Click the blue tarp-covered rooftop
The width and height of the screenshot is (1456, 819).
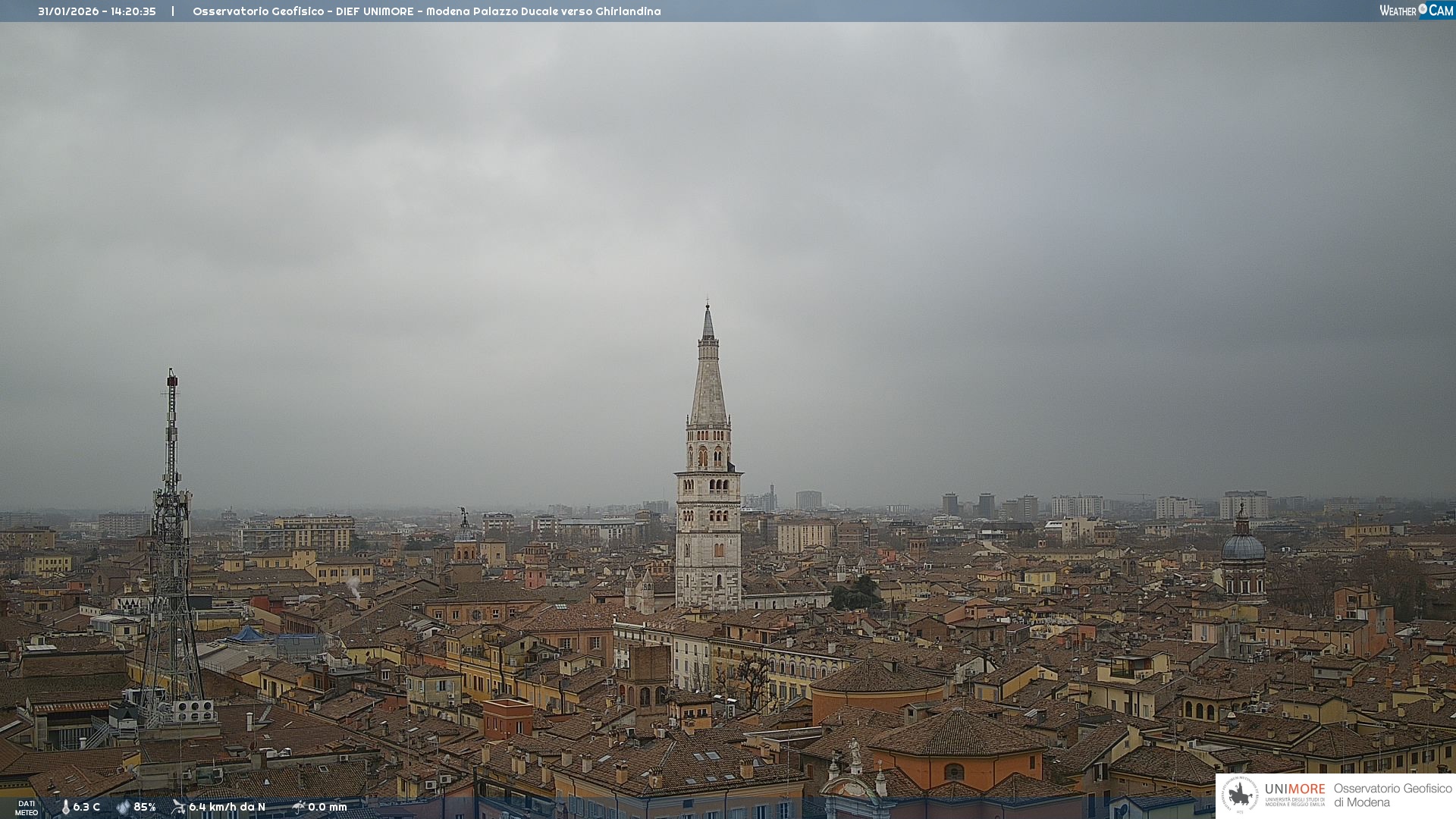[x=247, y=635]
